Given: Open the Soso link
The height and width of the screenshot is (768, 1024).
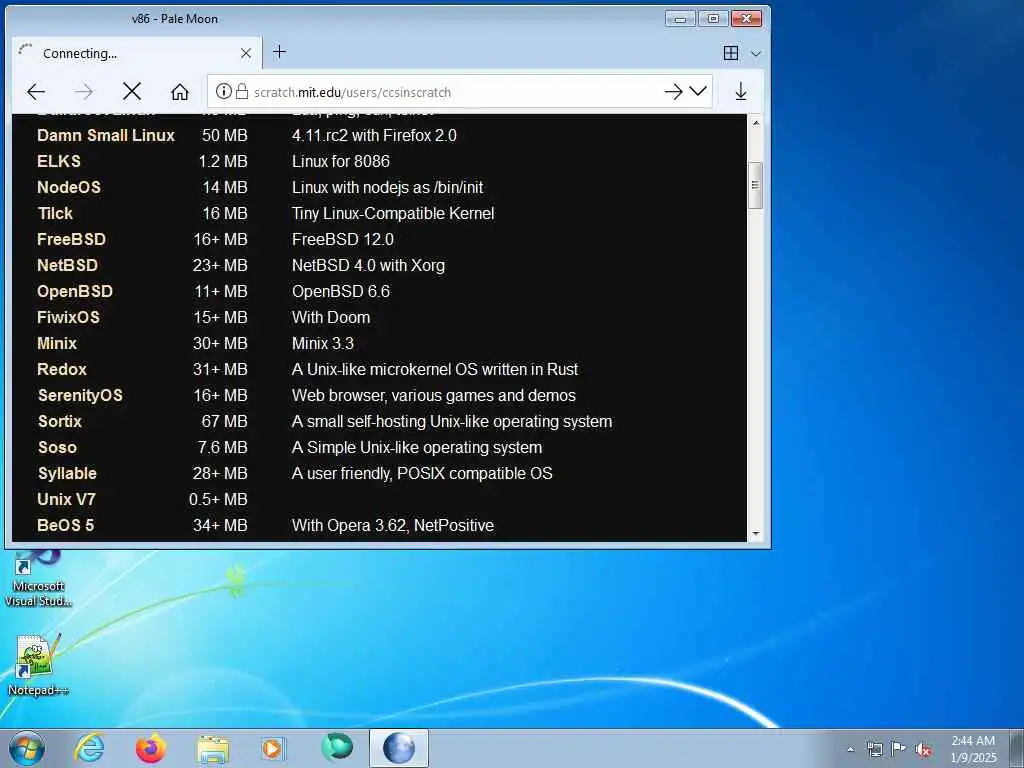Looking at the screenshot, I should tap(57, 448).
